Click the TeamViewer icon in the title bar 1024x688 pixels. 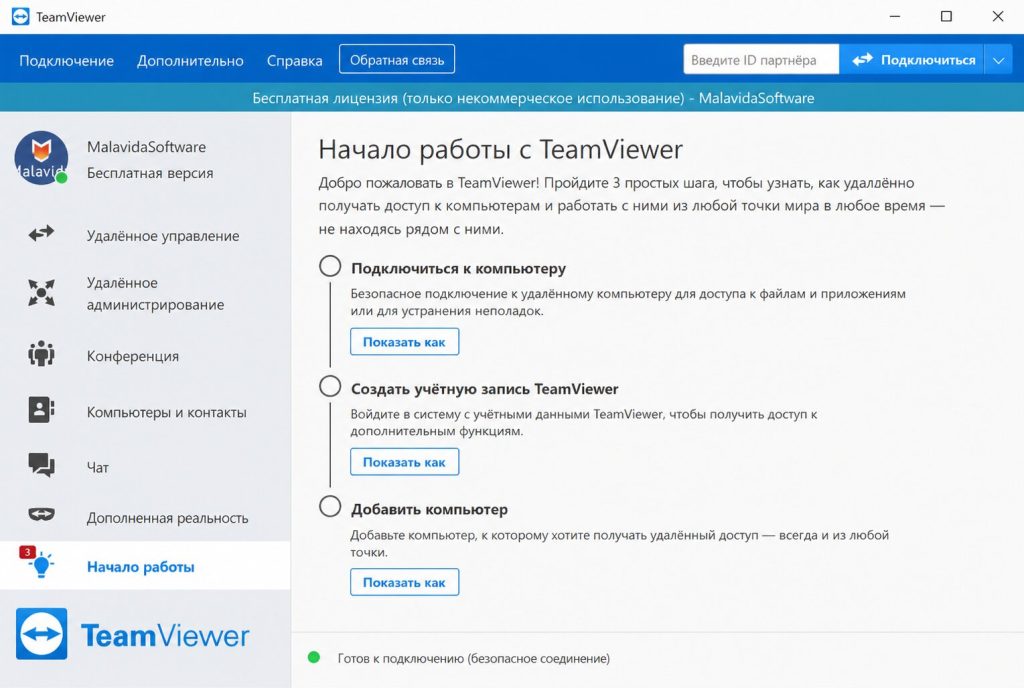21,17
